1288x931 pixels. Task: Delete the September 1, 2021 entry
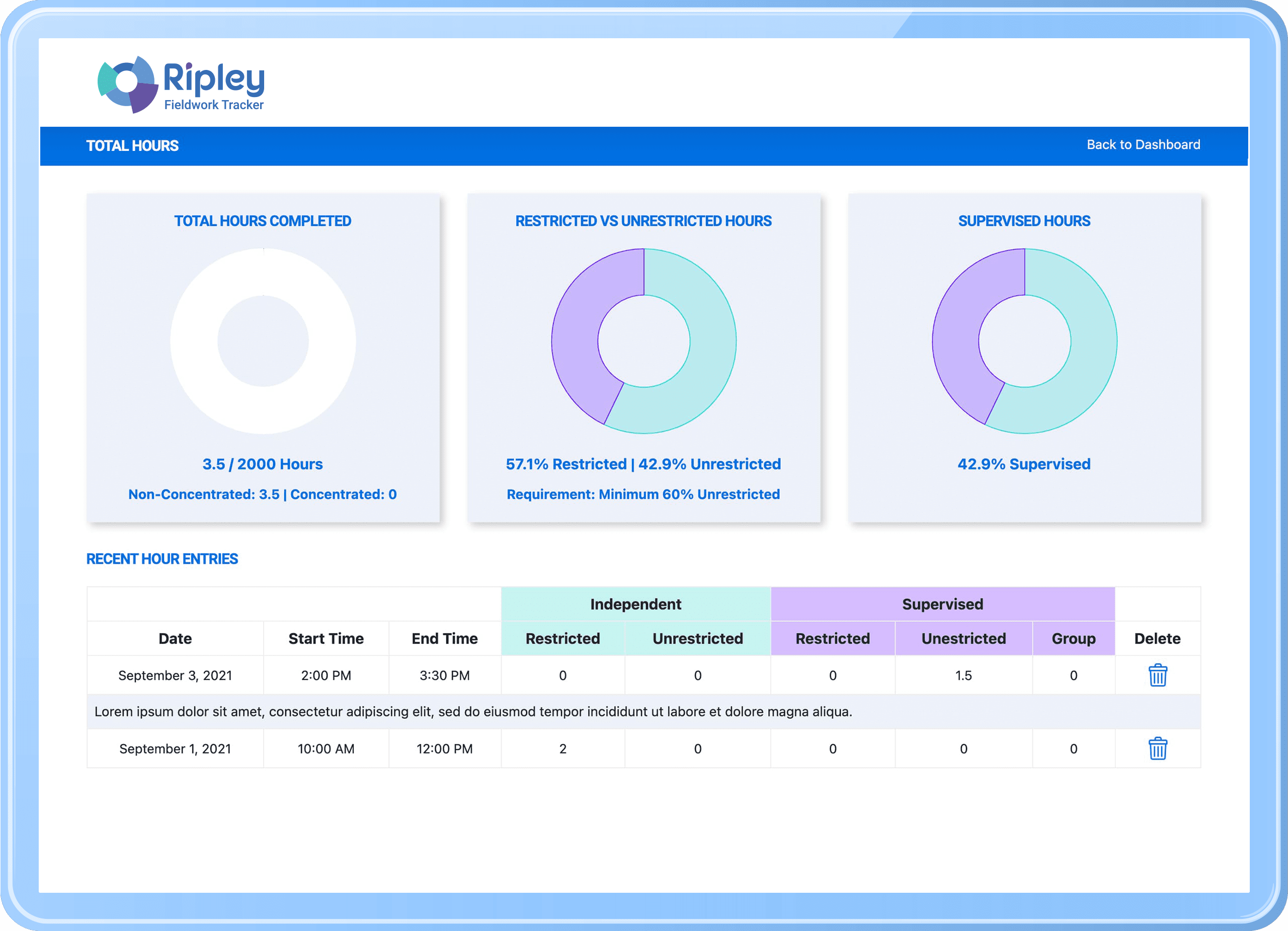click(1157, 748)
